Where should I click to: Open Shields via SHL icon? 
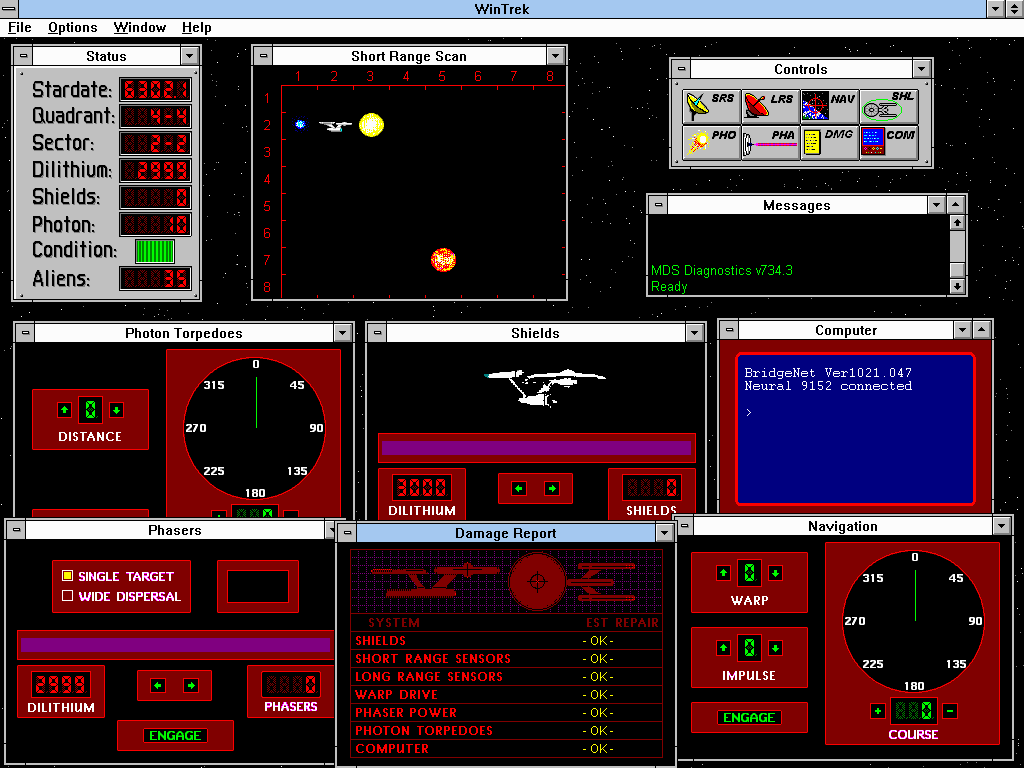[x=889, y=106]
